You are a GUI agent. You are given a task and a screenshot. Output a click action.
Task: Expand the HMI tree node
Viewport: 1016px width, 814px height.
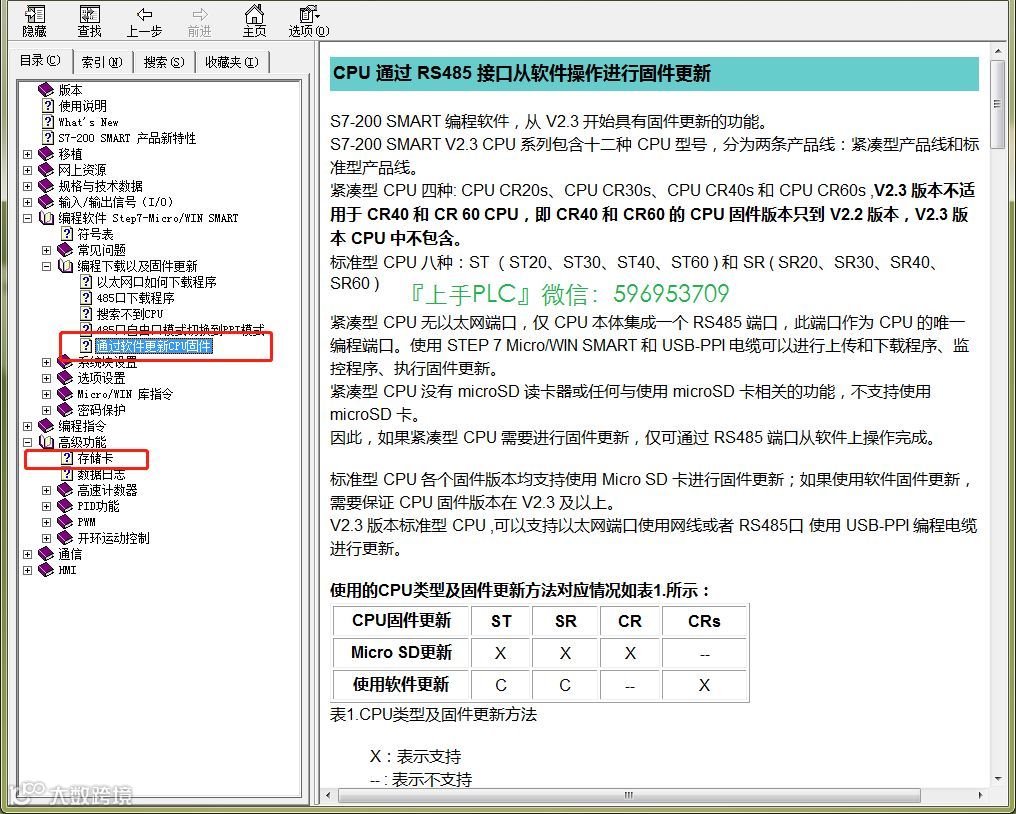click(27, 570)
